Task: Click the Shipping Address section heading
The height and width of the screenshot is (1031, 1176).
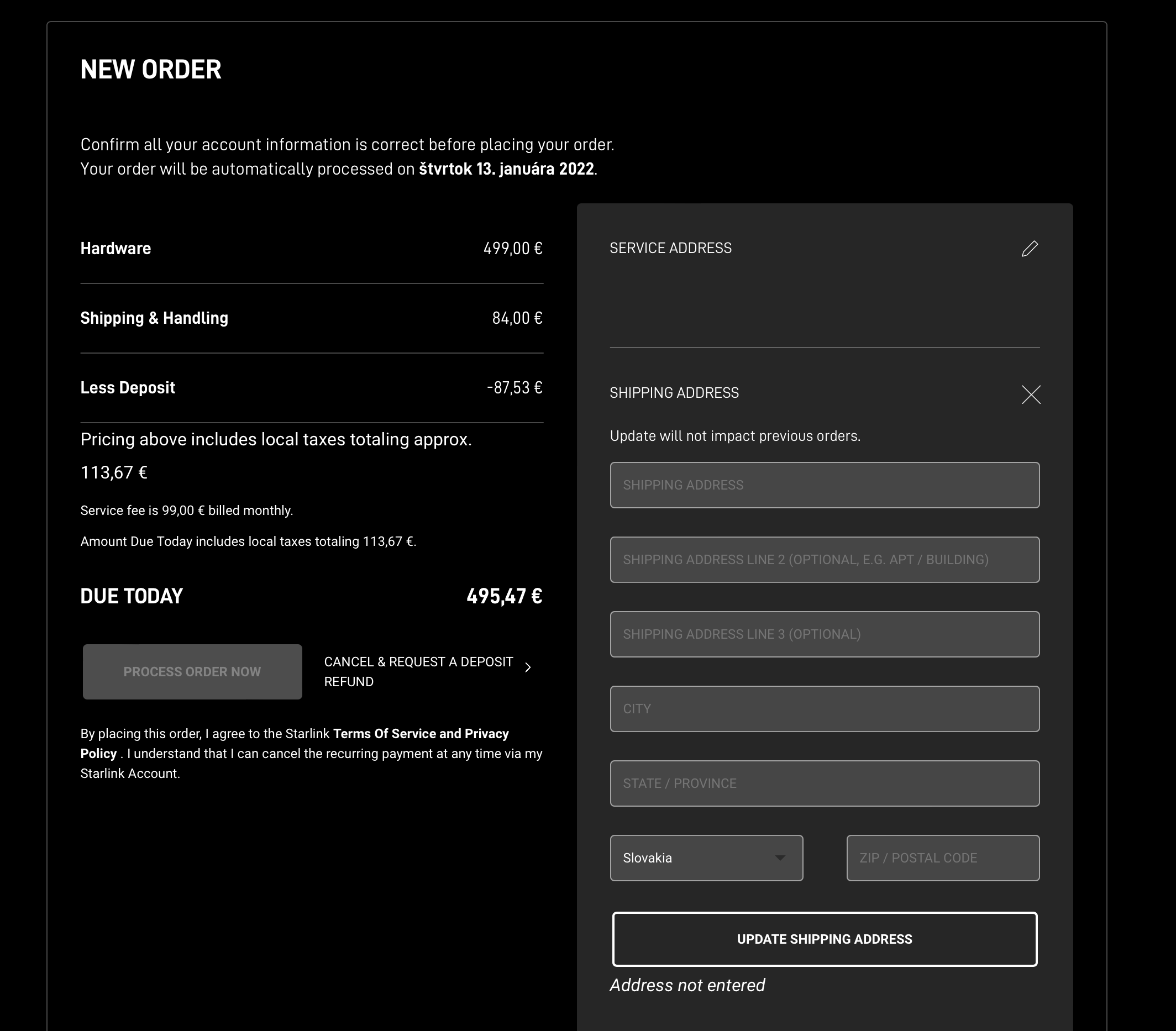Action: pos(674,393)
